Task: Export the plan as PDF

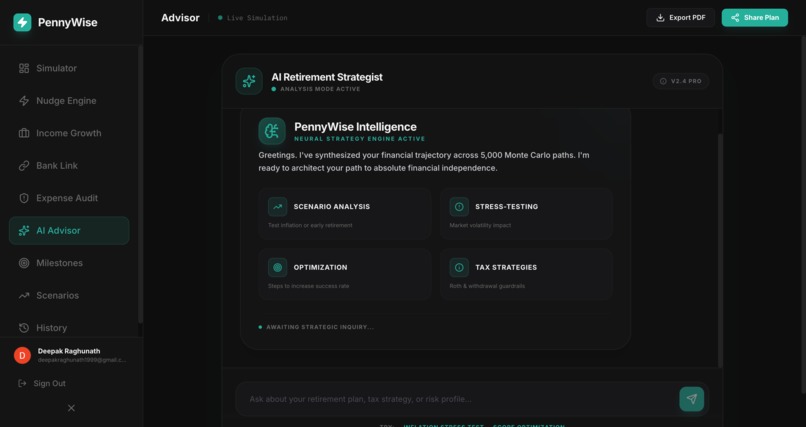Action: (x=681, y=17)
